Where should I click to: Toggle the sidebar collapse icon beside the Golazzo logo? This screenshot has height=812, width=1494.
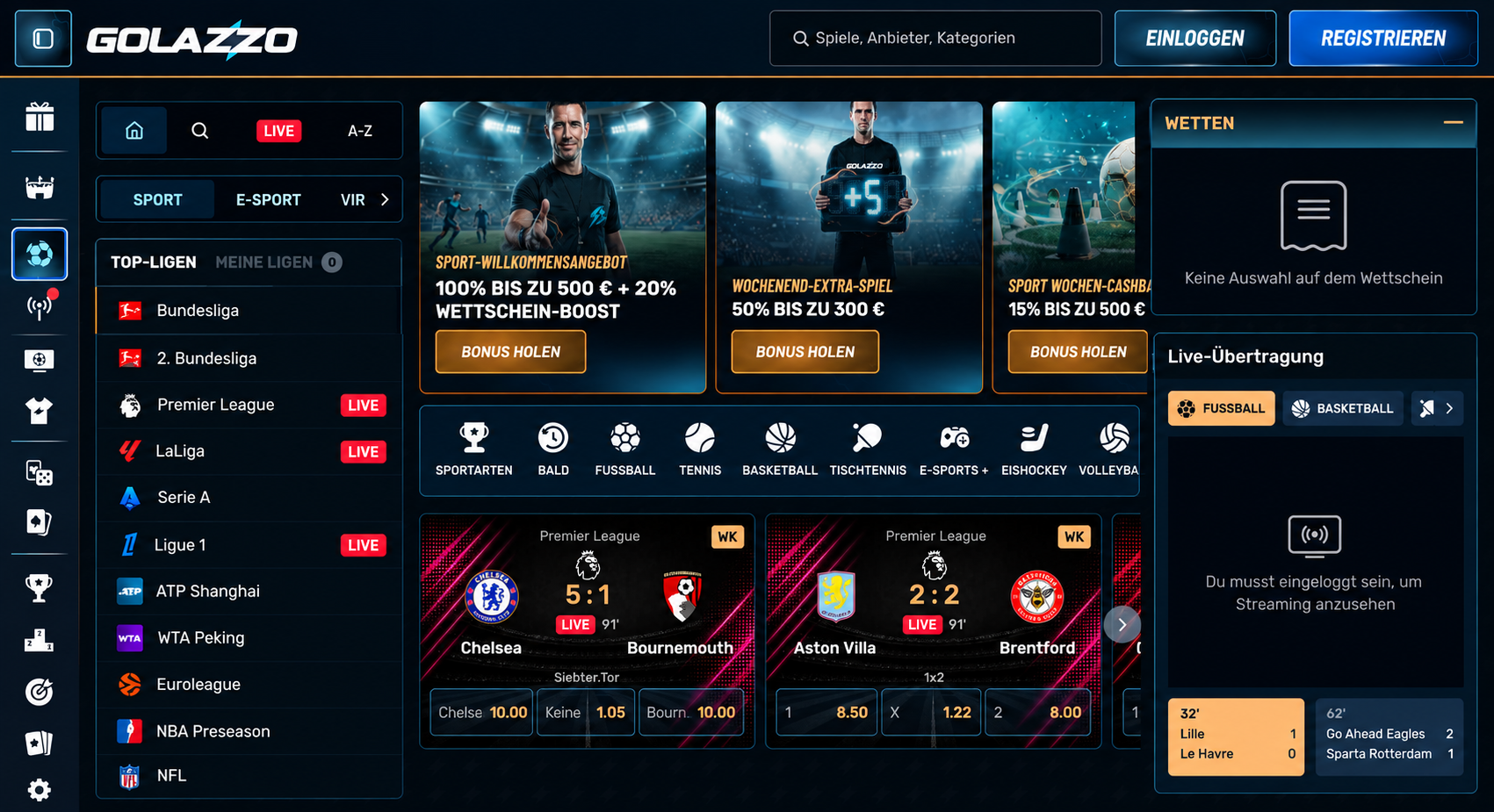43,39
